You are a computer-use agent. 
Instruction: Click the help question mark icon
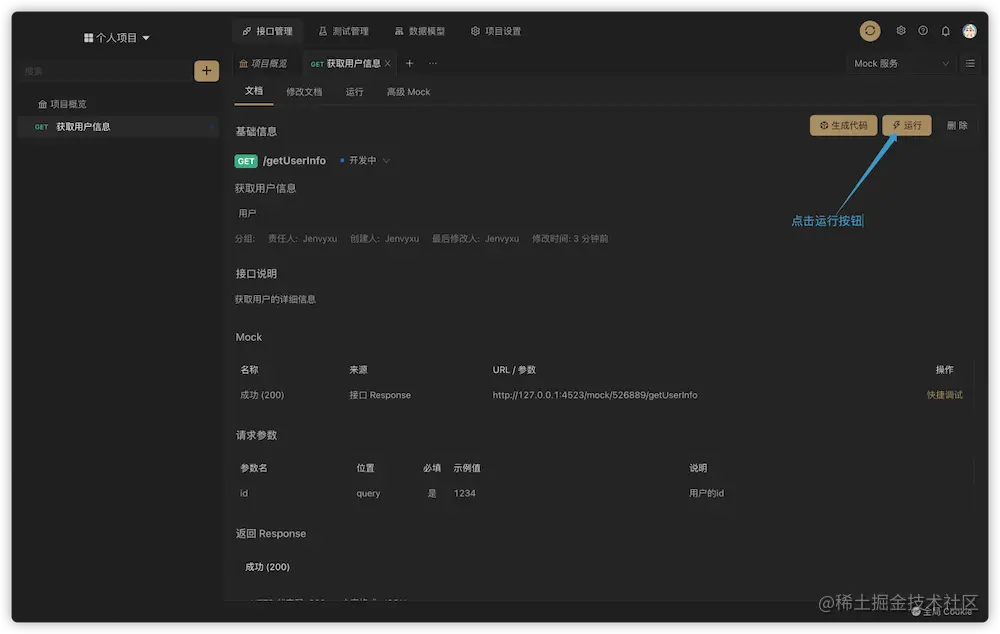[x=922, y=30]
